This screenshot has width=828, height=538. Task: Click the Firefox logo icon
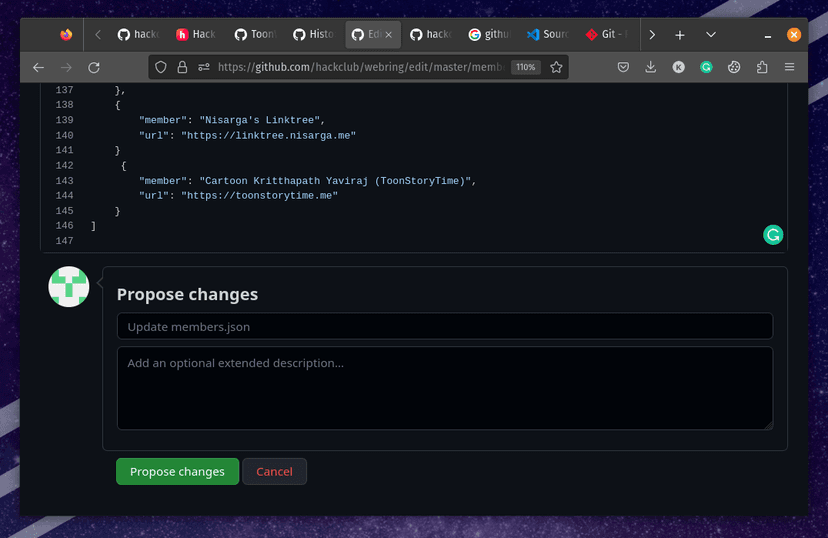pyautogui.click(x=66, y=34)
